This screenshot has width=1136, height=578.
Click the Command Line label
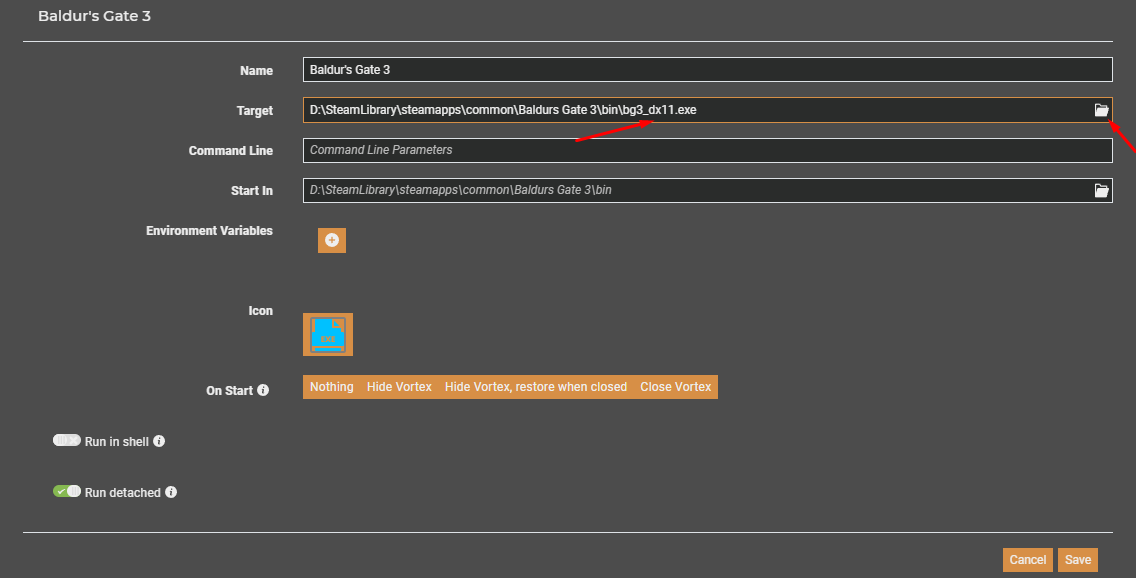[x=231, y=151]
